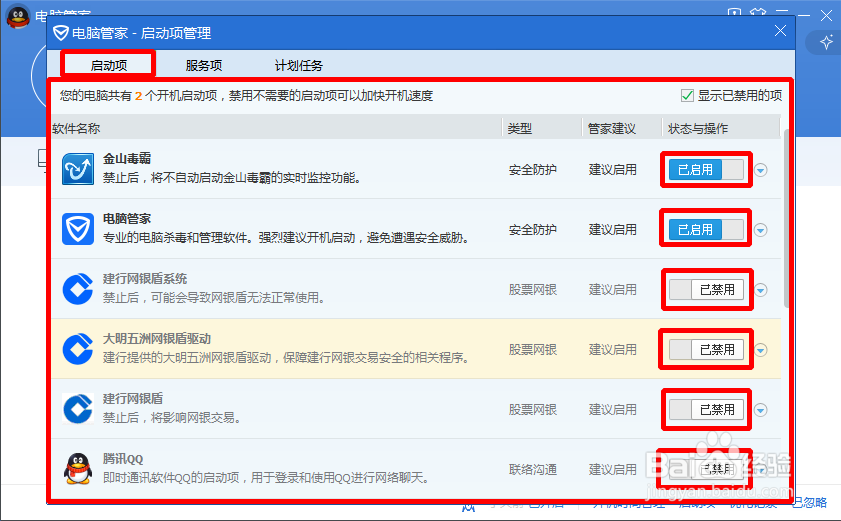Uncheck 显示已禁用的项 checkbox
Image resolution: width=841 pixels, height=521 pixels.
pos(687,96)
